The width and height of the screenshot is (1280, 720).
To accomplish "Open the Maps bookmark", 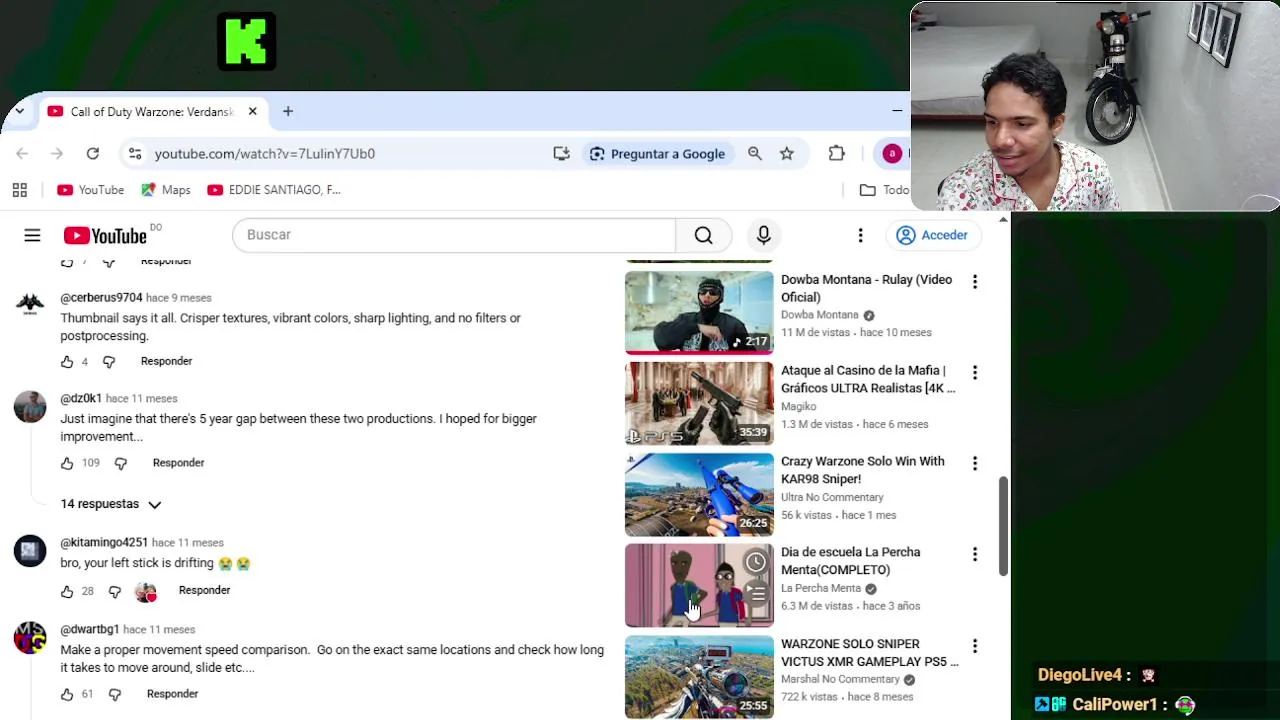I will click(166, 190).
